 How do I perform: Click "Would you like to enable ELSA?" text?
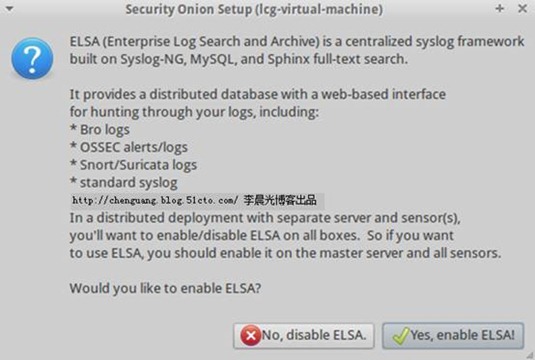165,288
